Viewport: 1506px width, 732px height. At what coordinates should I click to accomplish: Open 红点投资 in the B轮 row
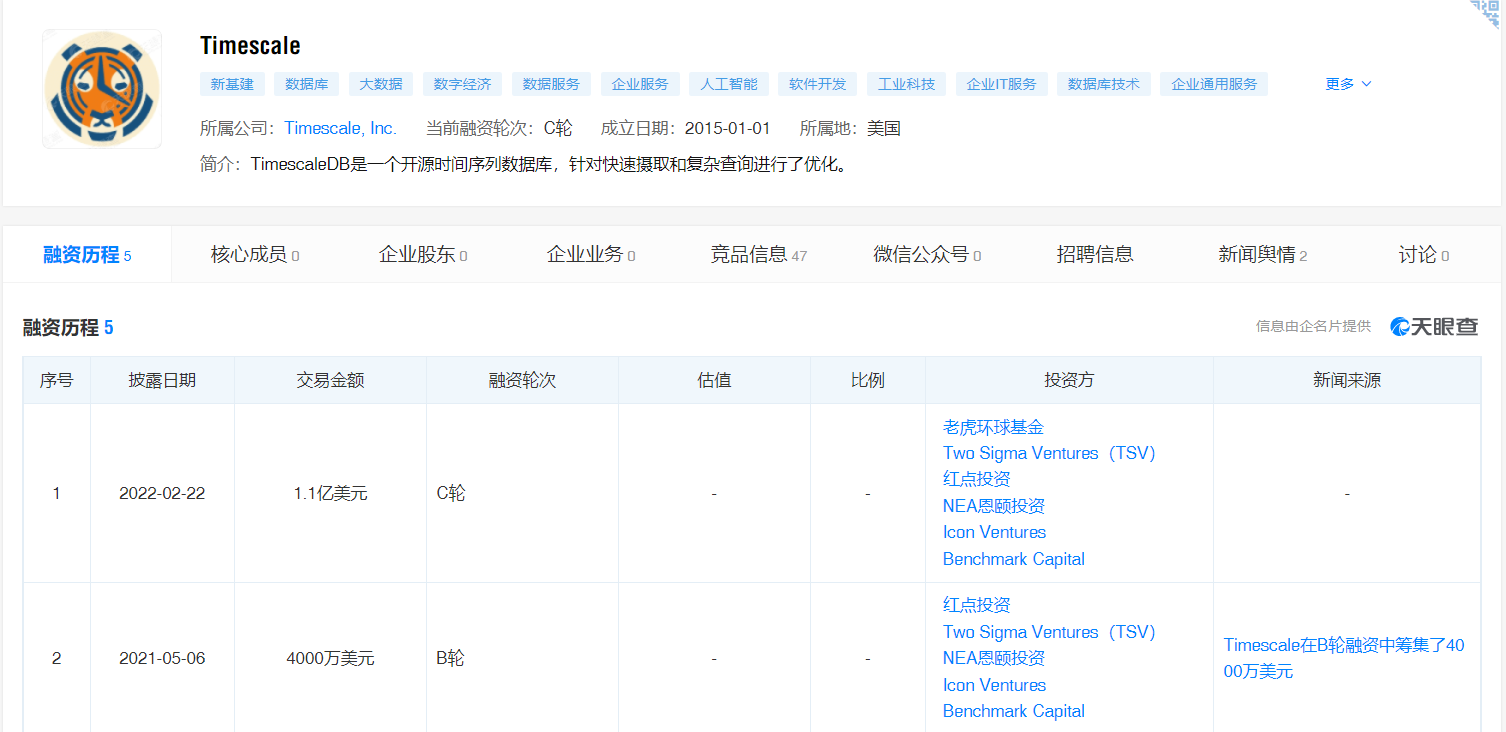(977, 605)
